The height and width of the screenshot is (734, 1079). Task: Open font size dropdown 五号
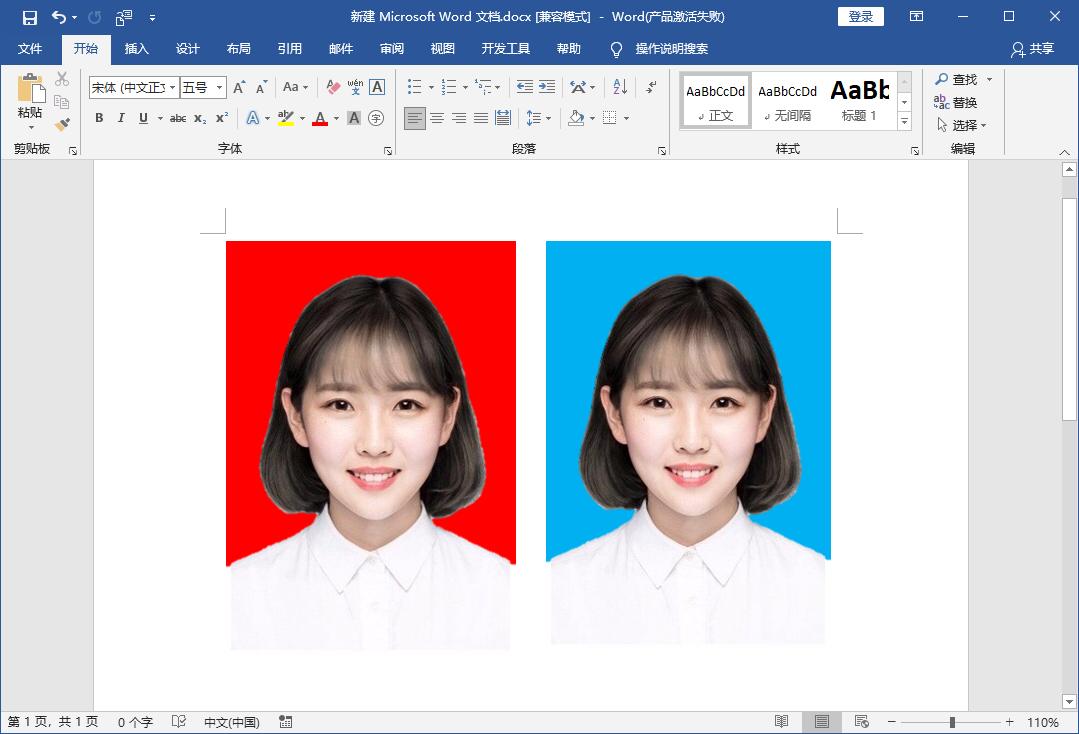(220, 87)
